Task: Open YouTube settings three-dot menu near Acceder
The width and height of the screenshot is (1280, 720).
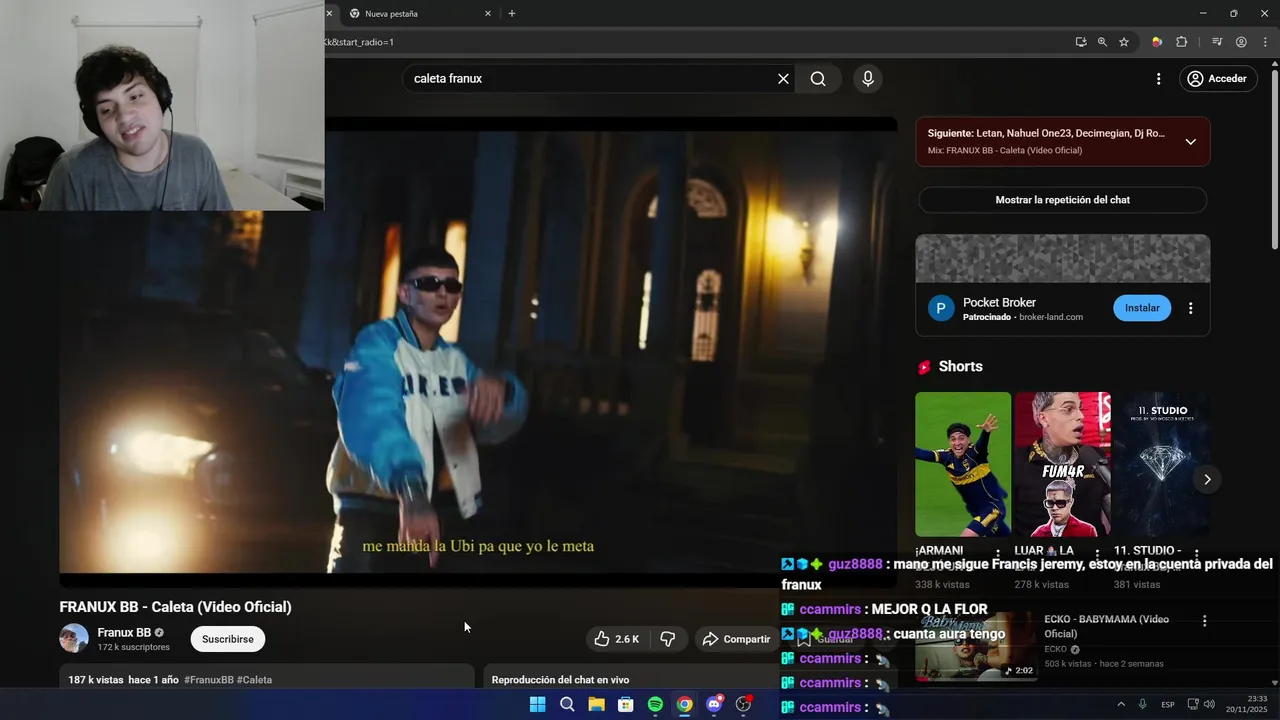Action: (x=1158, y=79)
